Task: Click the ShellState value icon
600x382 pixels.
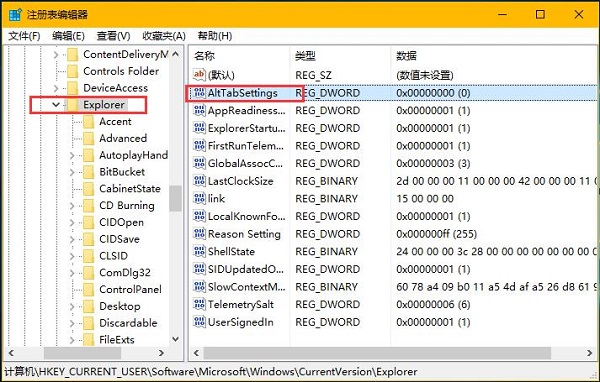Action: [199, 251]
